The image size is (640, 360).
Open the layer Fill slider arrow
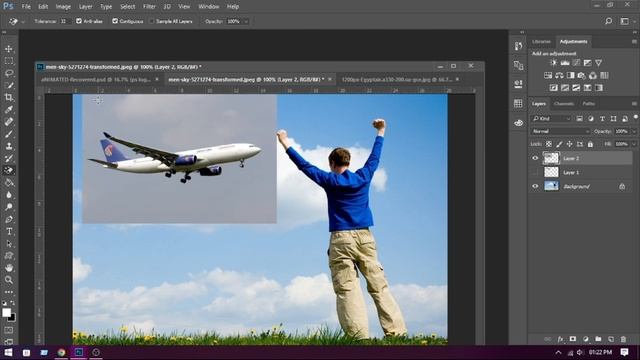coord(634,144)
